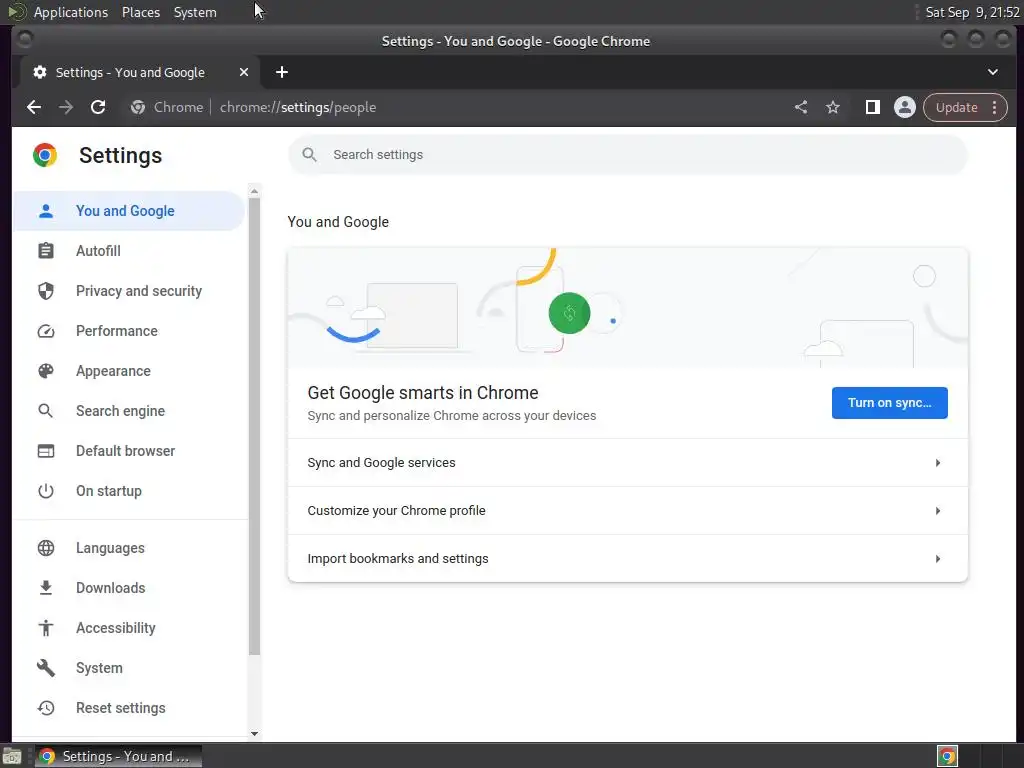Image resolution: width=1024 pixels, height=768 pixels.
Task: Open the profile avatar menu
Action: coord(904,107)
